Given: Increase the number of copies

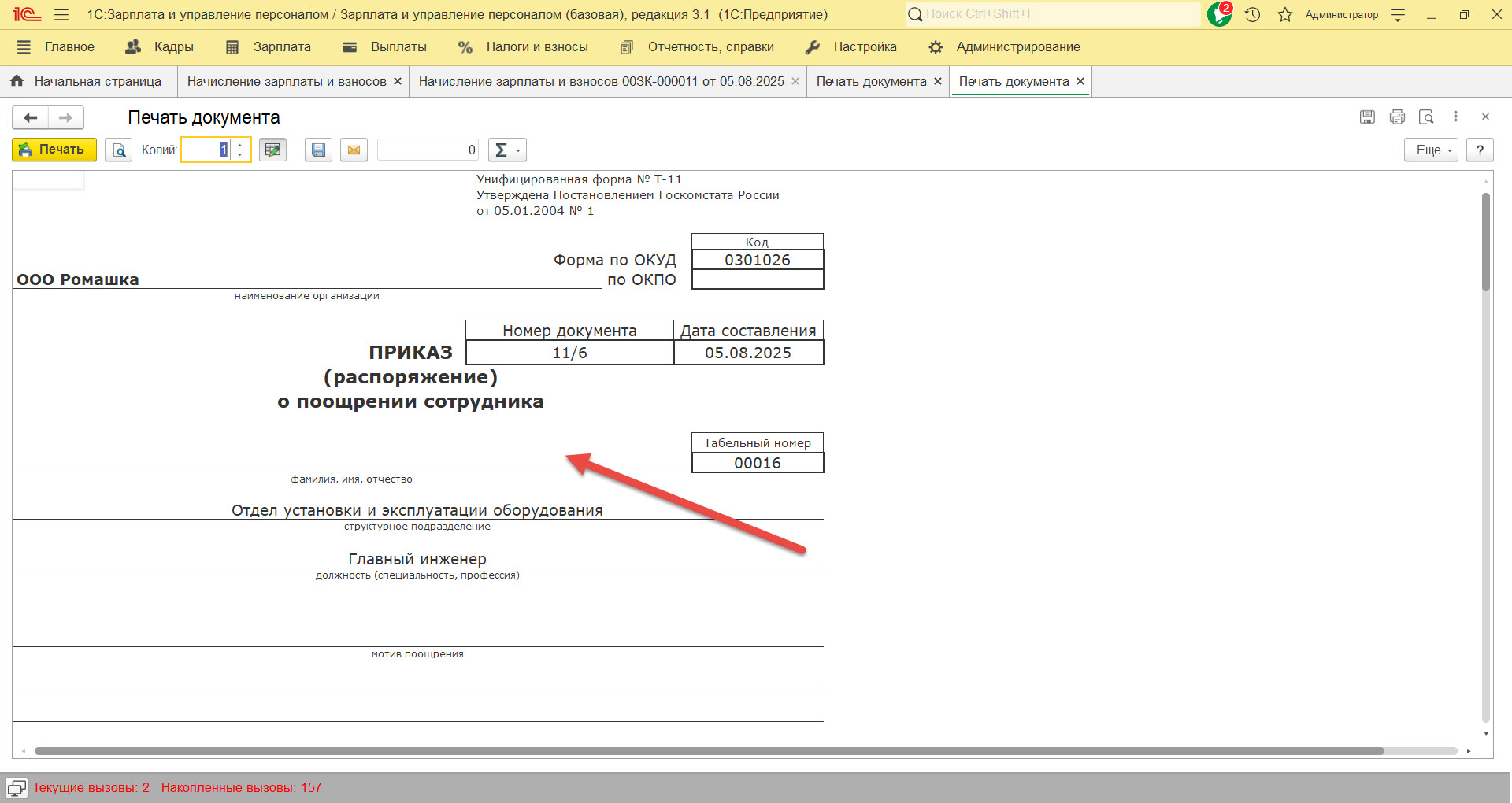Looking at the screenshot, I should tap(241, 144).
